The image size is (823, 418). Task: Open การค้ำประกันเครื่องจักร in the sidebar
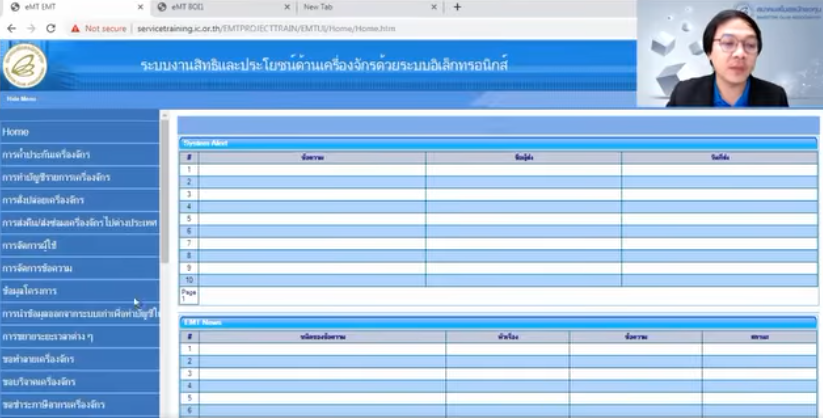tap(80, 154)
